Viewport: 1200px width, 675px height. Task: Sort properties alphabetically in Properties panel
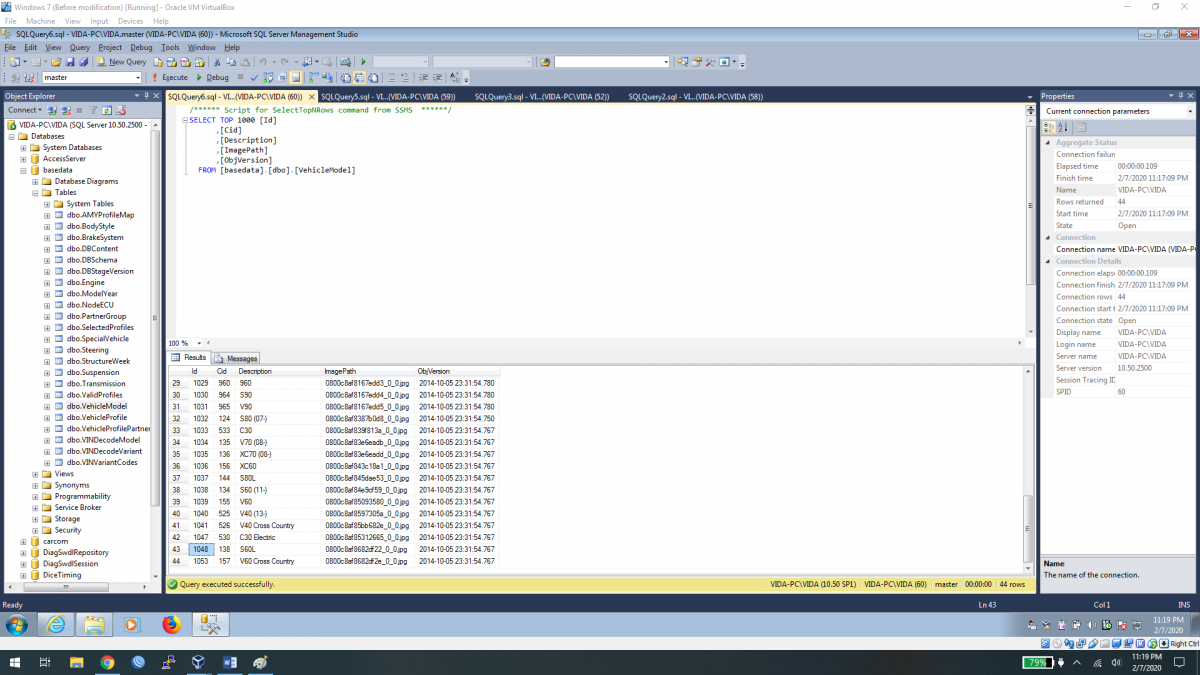[x=1062, y=127]
